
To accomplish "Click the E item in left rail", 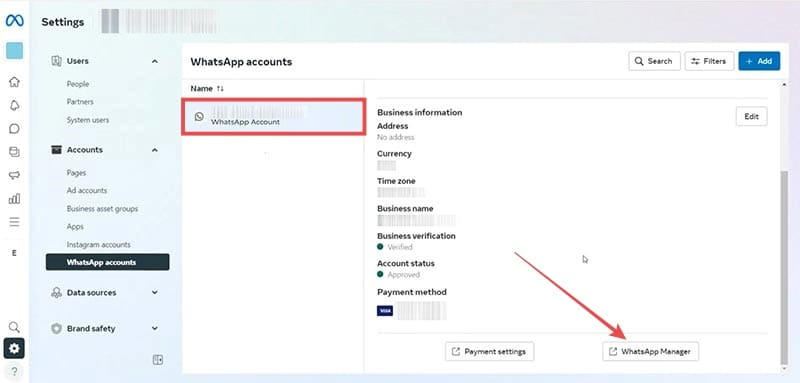I will click(14, 253).
